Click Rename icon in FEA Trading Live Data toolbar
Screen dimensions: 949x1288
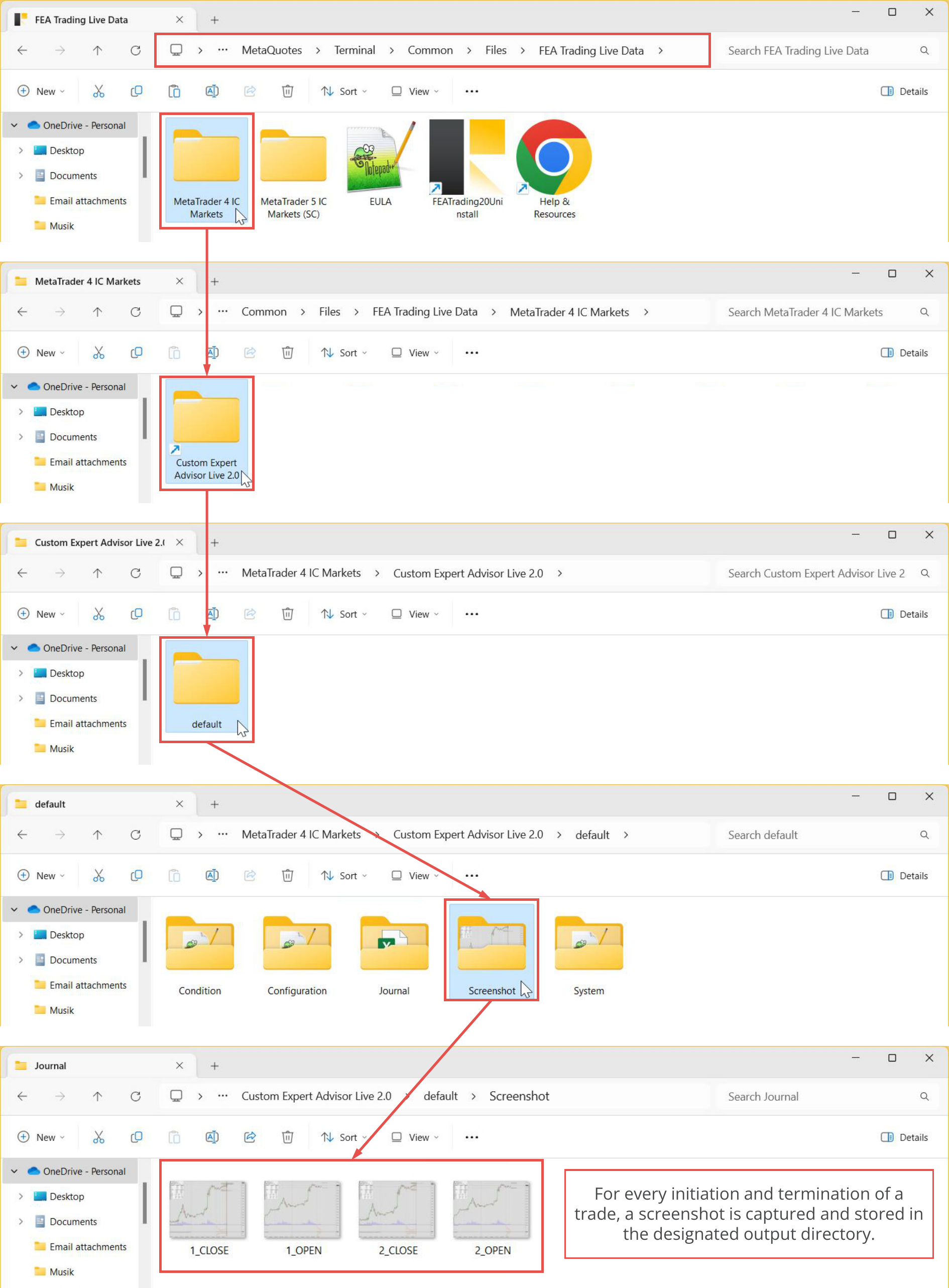pyautogui.click(x=212, y=91)
